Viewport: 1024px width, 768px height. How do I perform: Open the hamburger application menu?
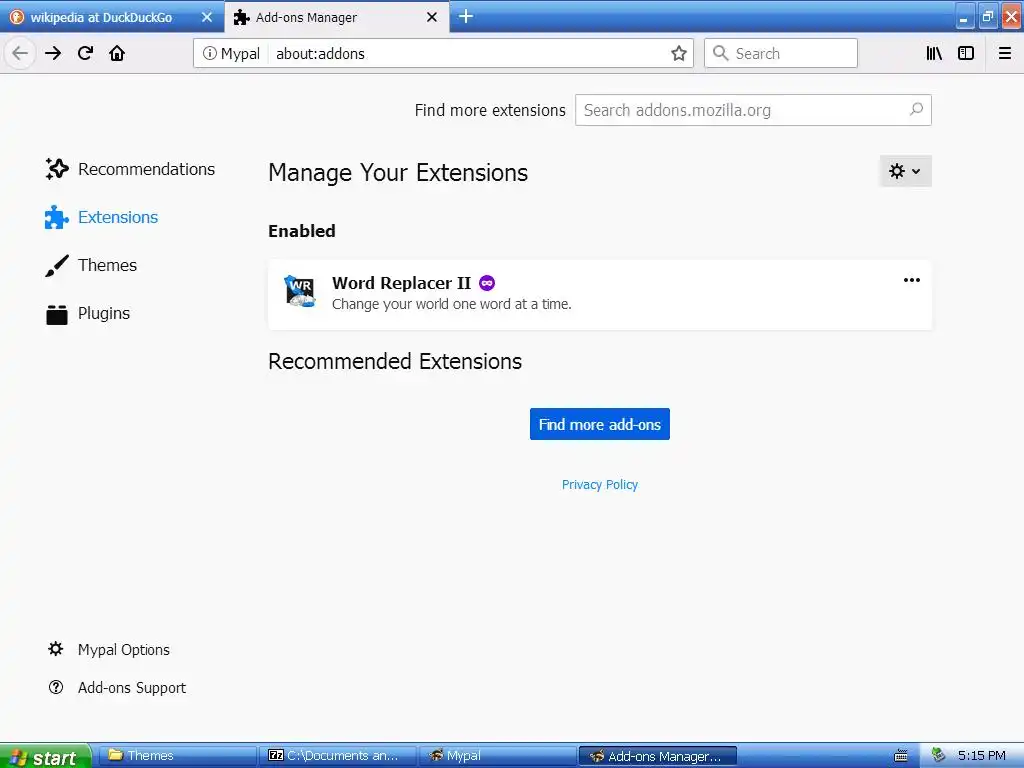(x=1005, y=54)
